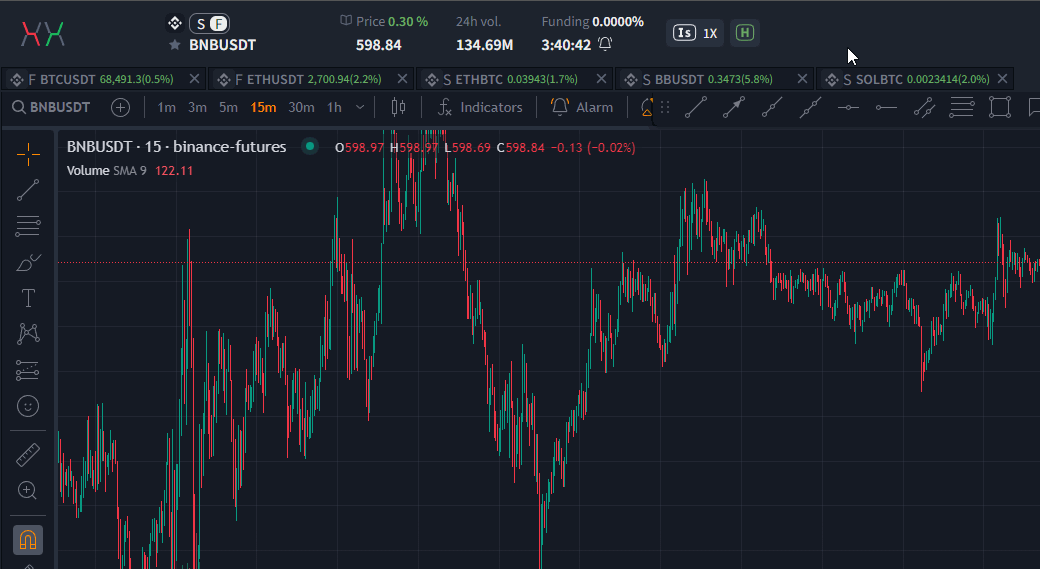This screenshot has height=569, width=1040.
Task: Open the Fibonacci retracement tools
Action: coord(28,226)
